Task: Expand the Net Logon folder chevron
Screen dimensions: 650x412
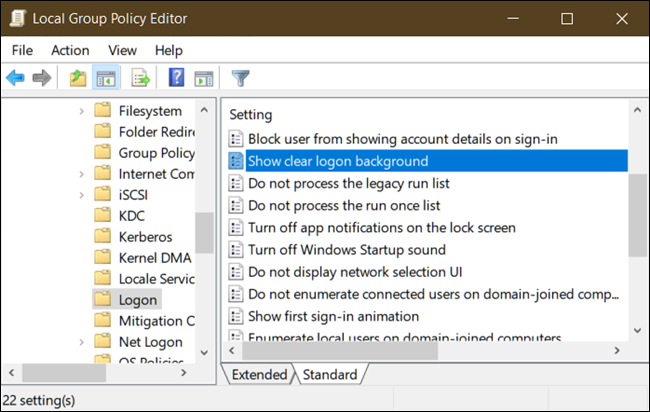Action: coord(82,342)
